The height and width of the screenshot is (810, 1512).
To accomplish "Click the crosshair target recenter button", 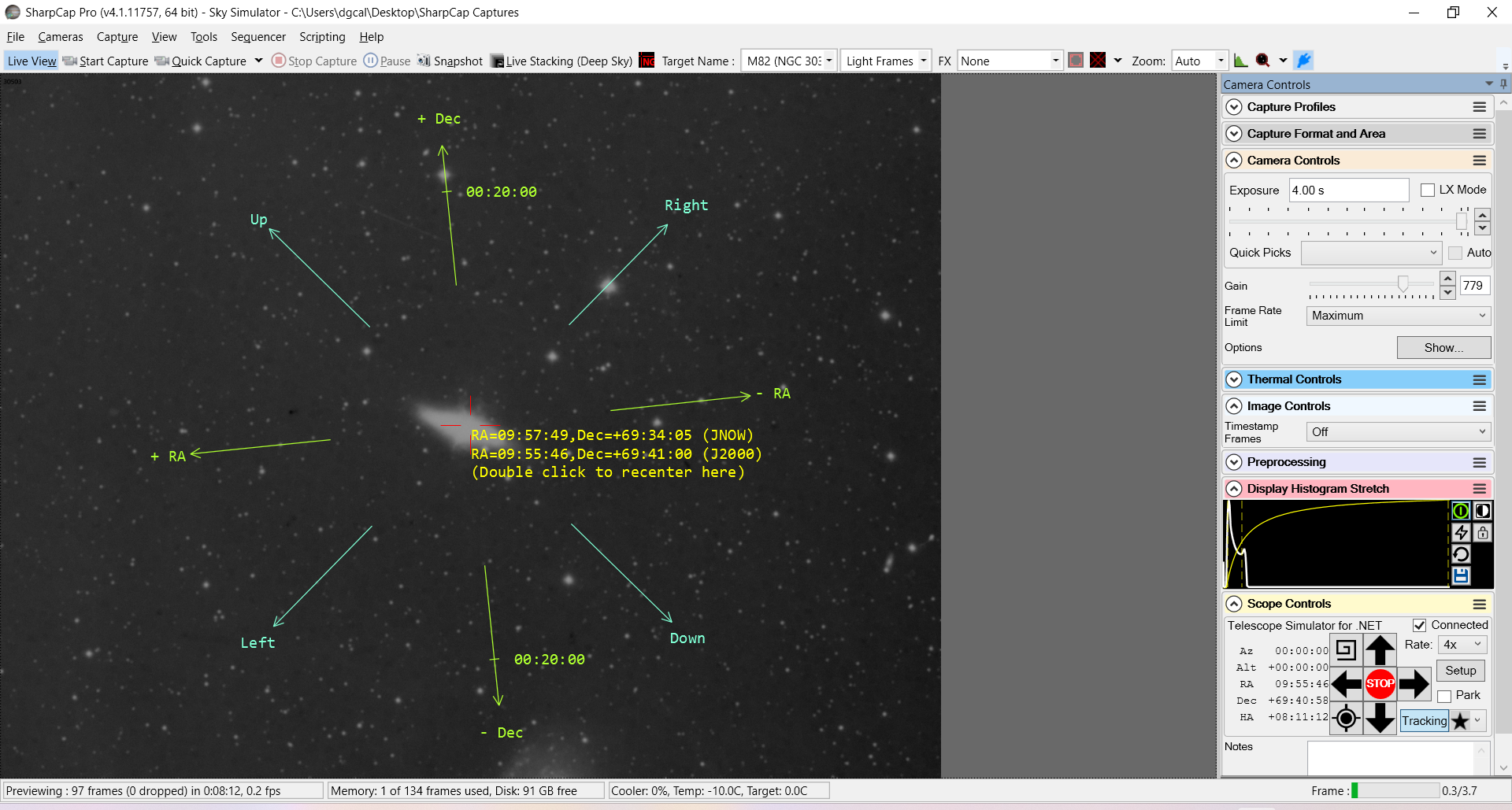I will [1347, 718].
